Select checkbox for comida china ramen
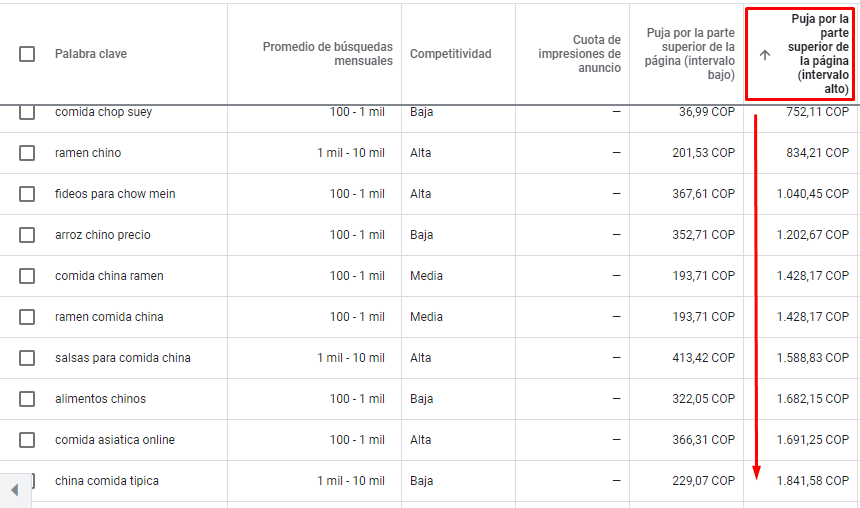 coord(27,276)
